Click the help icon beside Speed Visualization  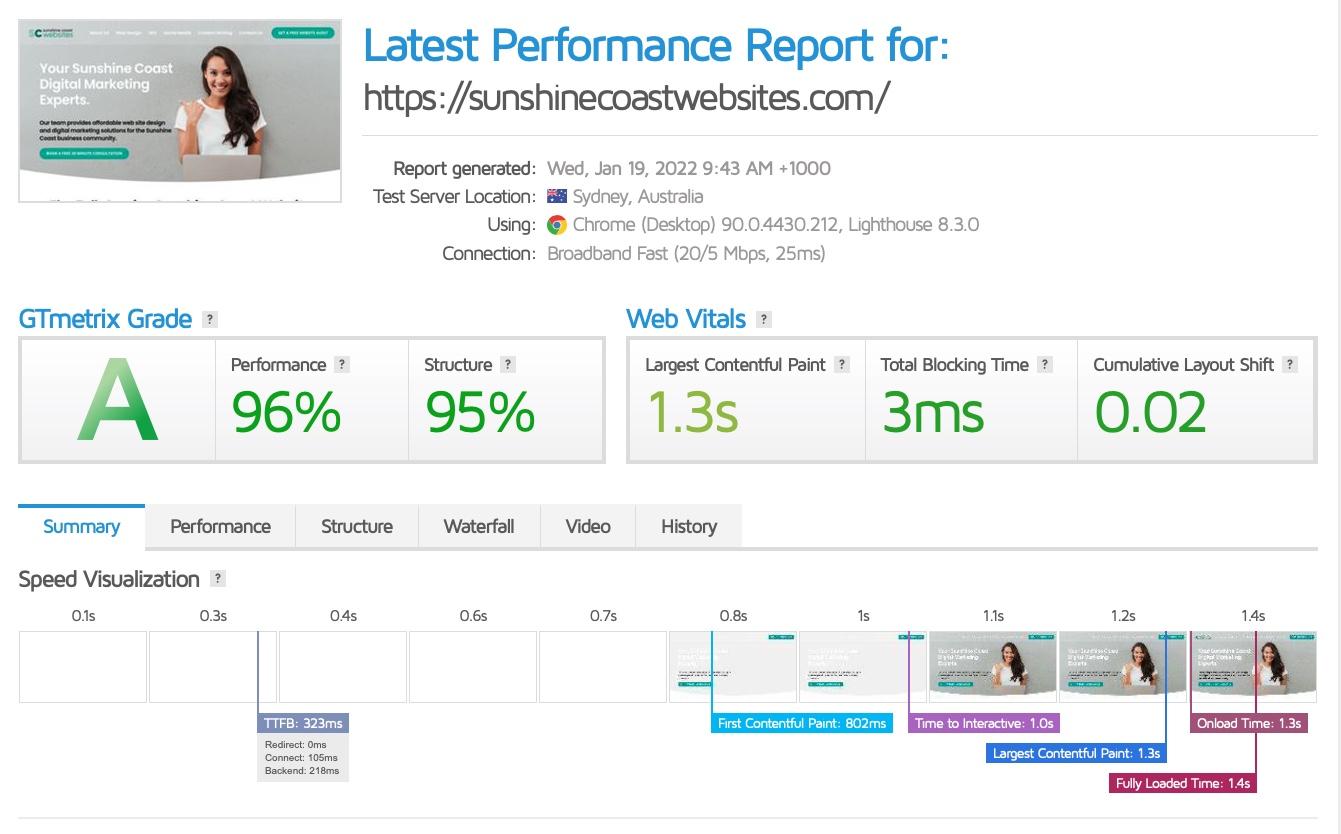pyautogui.click(x=218, y=579)
